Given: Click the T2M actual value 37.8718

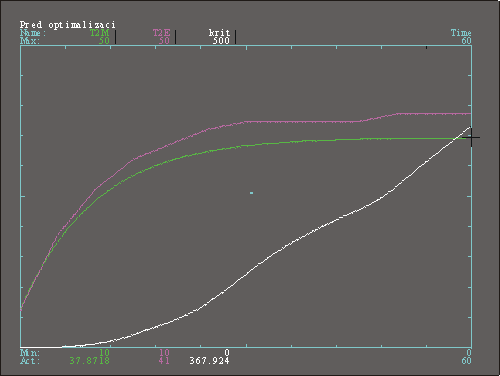Looking at the screenshot, I should 89,360.
